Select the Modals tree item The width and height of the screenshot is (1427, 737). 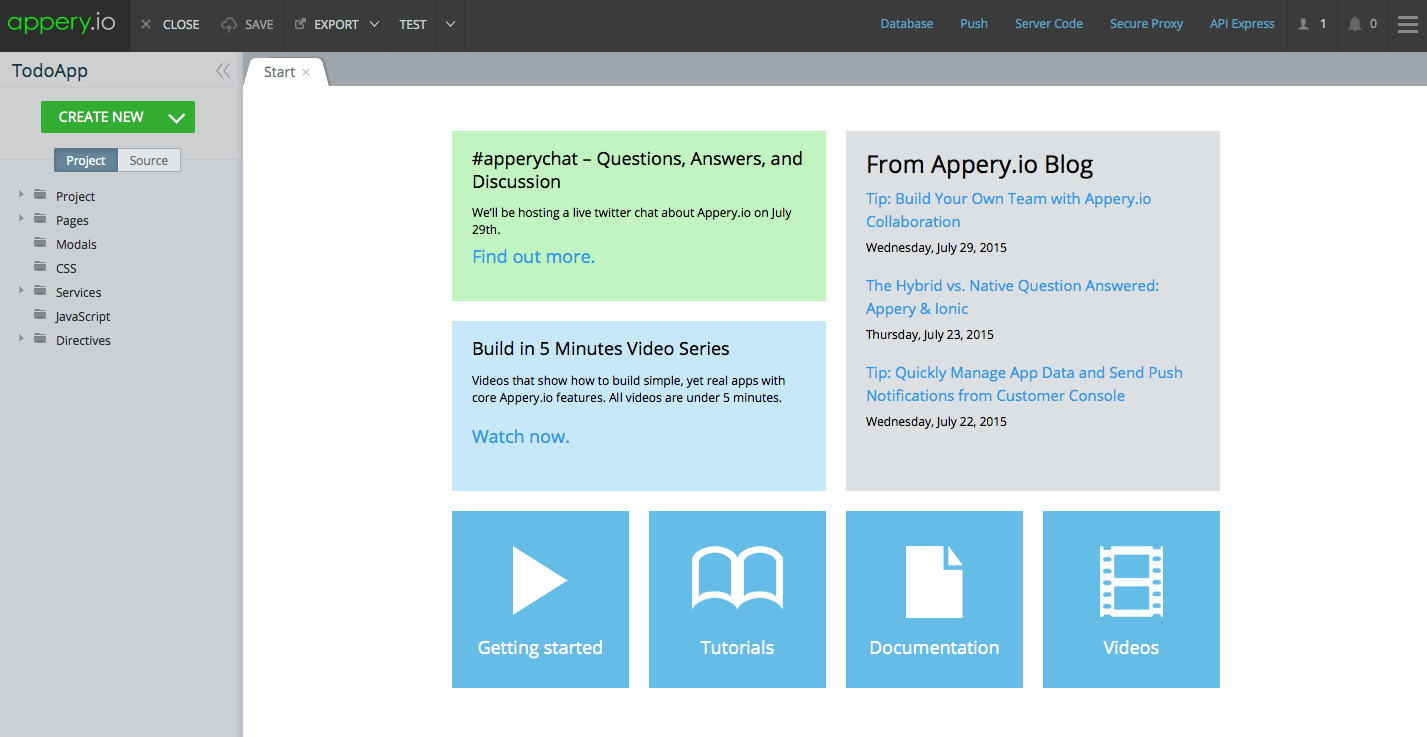coord(76,245)
